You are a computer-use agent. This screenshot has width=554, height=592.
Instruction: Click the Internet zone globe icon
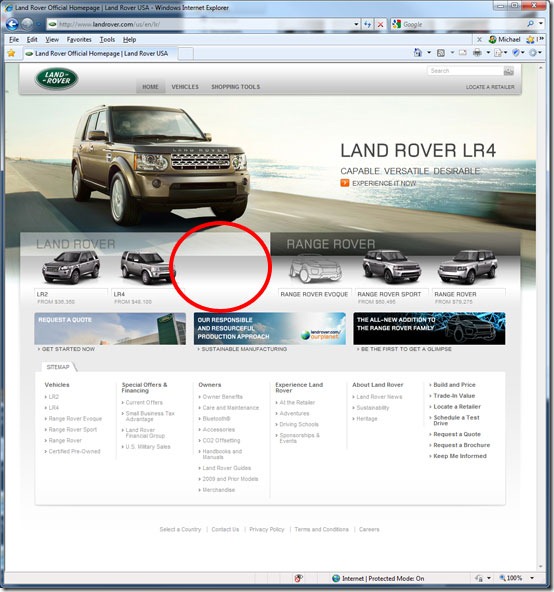coord(336,578)
